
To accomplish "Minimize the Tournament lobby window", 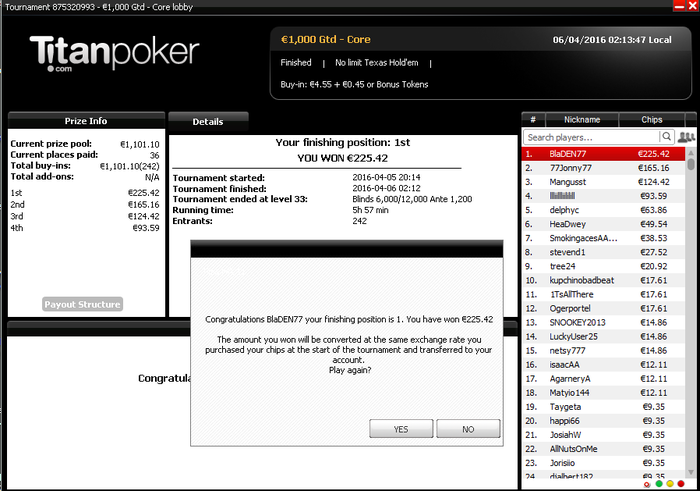I will [x=679, y=6].
